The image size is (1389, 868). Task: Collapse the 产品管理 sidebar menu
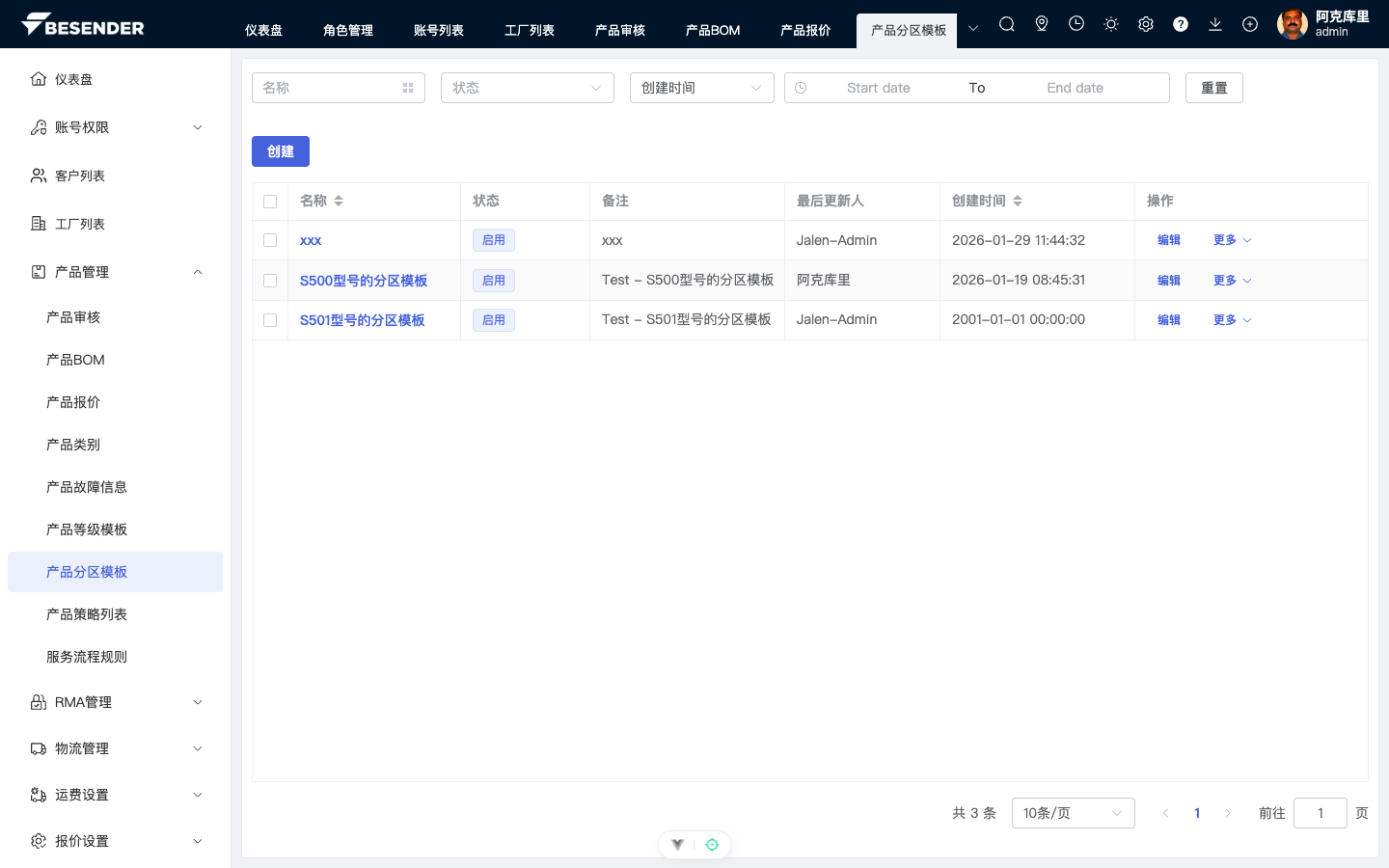tap(115, 272)
